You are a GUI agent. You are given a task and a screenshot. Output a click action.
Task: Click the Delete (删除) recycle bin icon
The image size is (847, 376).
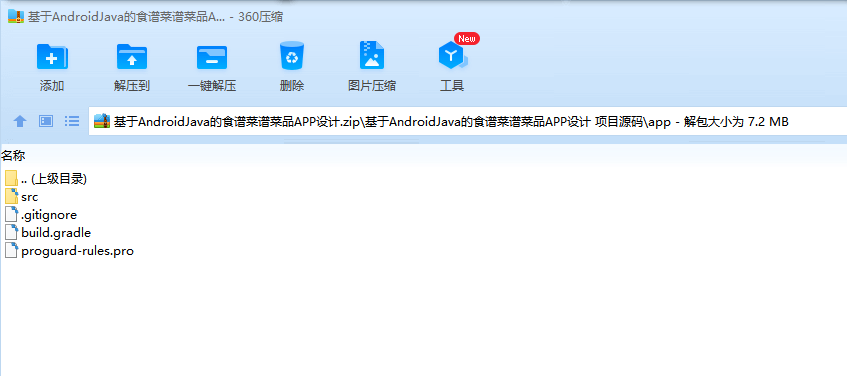(x=292, y=56)
